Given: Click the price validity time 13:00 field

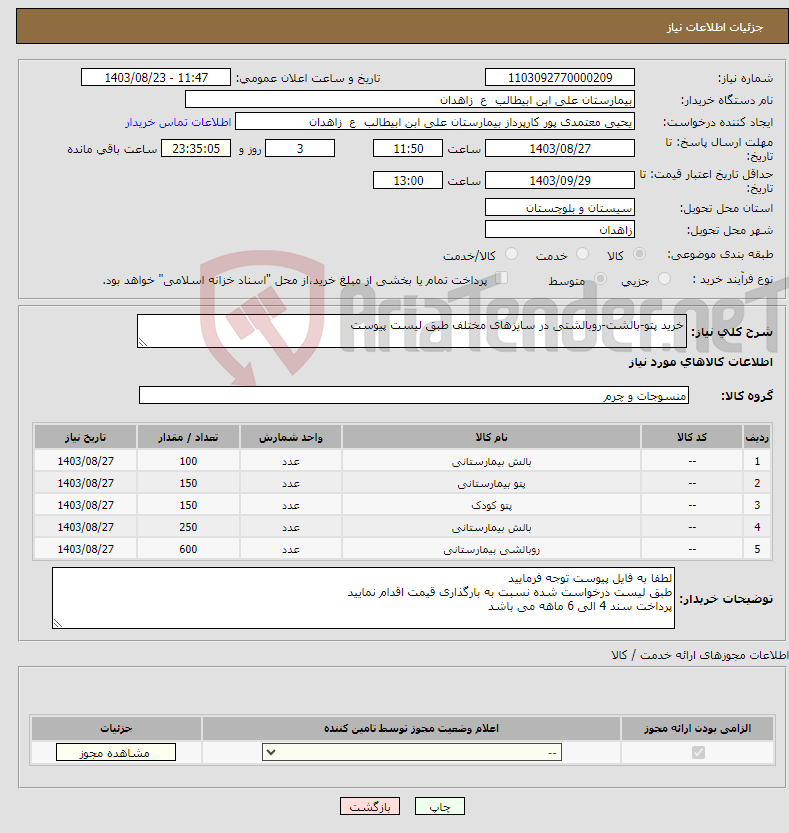Looking at the screenshot, I should pyautogui.click(x=408, y=180).
